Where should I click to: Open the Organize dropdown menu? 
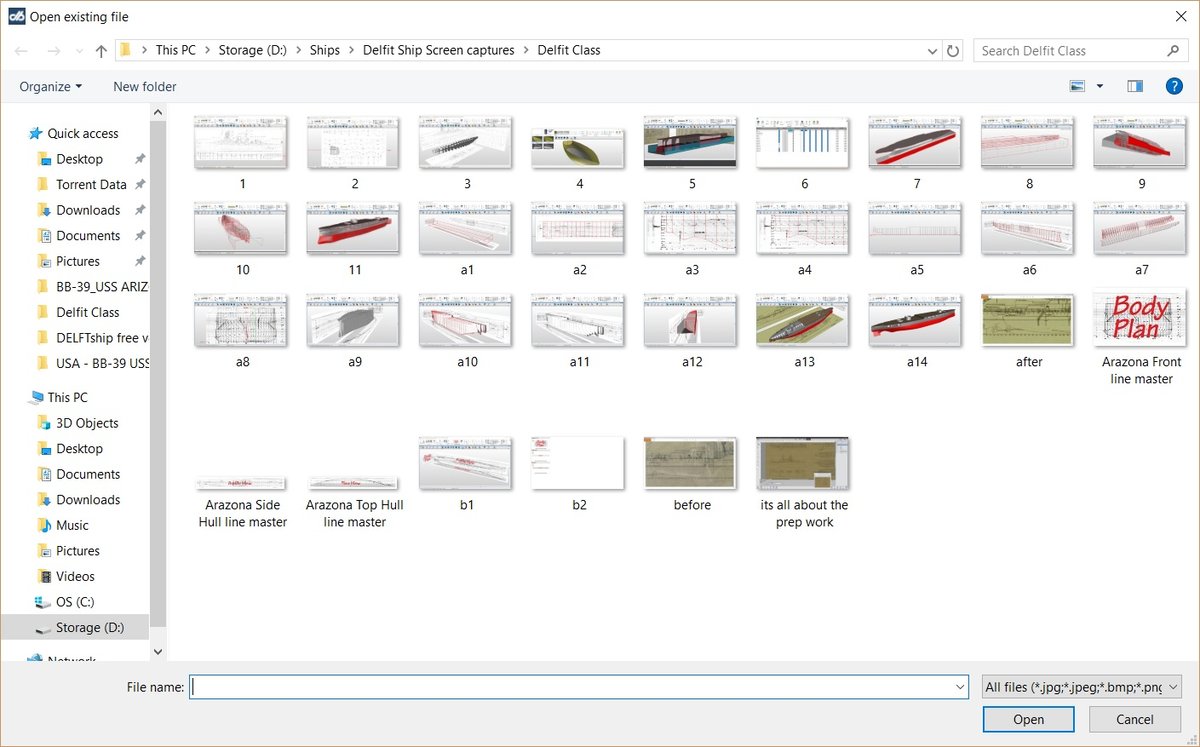[51, 87]
